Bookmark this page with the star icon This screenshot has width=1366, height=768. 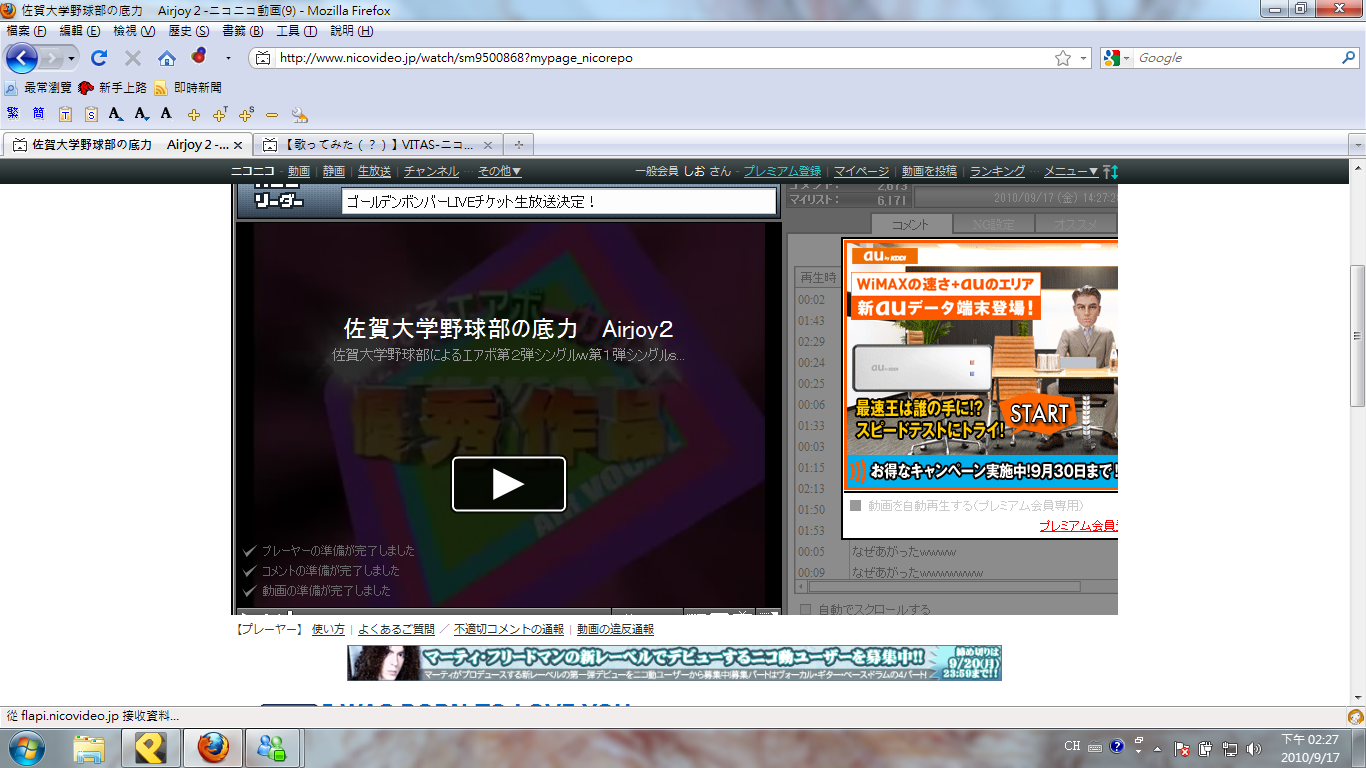pos(1063,58)
